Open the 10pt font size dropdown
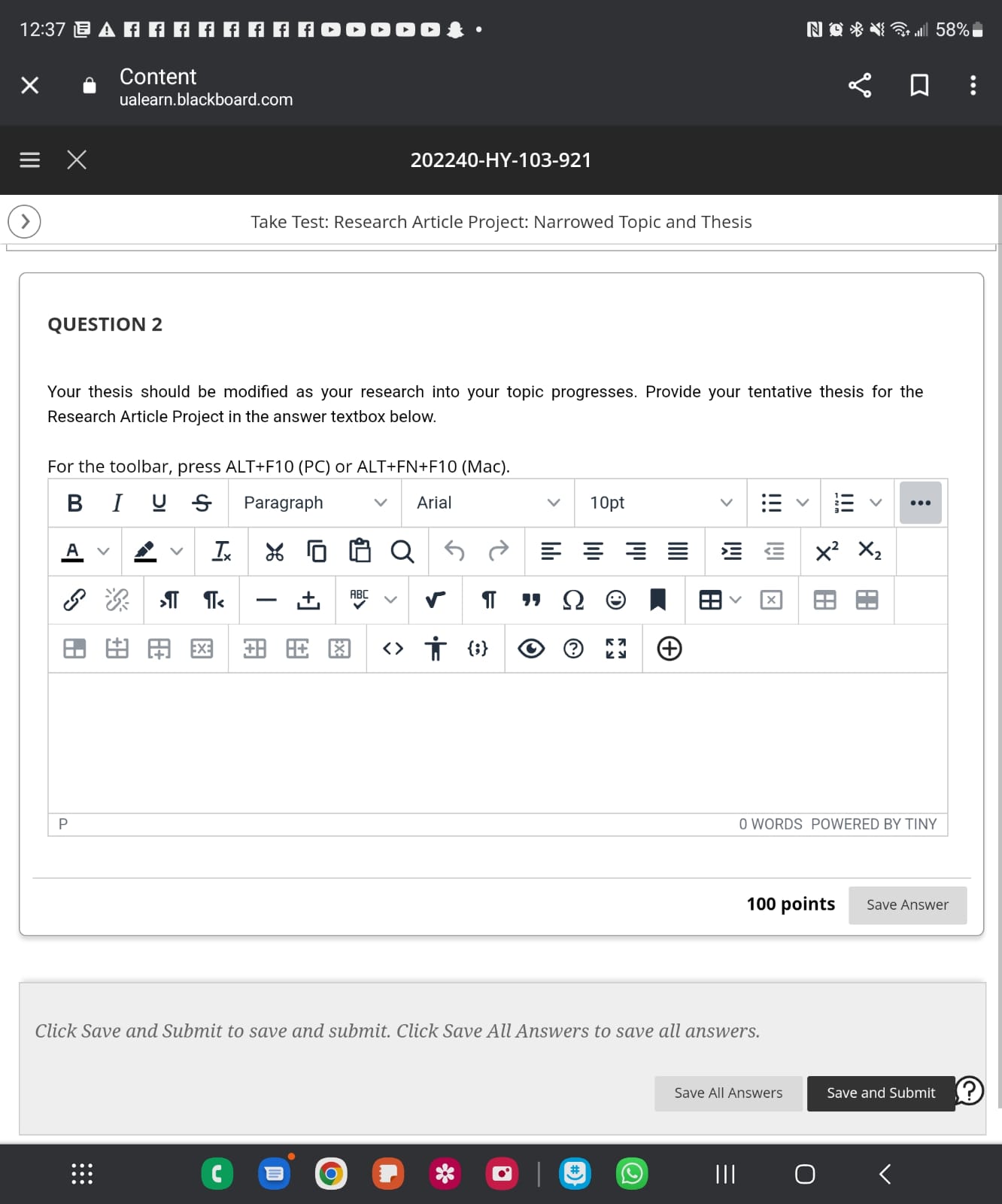Viewport: 1002px width, 1204px height. click(x=660, y=503)
